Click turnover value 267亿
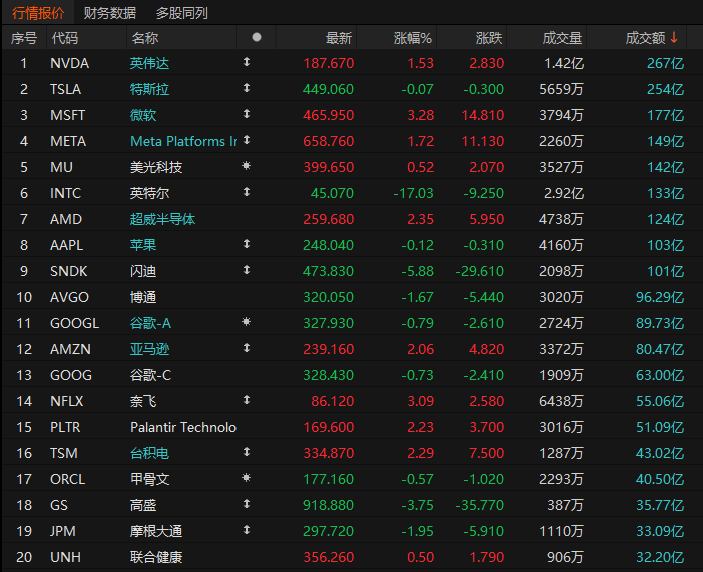Screen dimensions: 703x572 pyautogui.click(x=665, y=63)
